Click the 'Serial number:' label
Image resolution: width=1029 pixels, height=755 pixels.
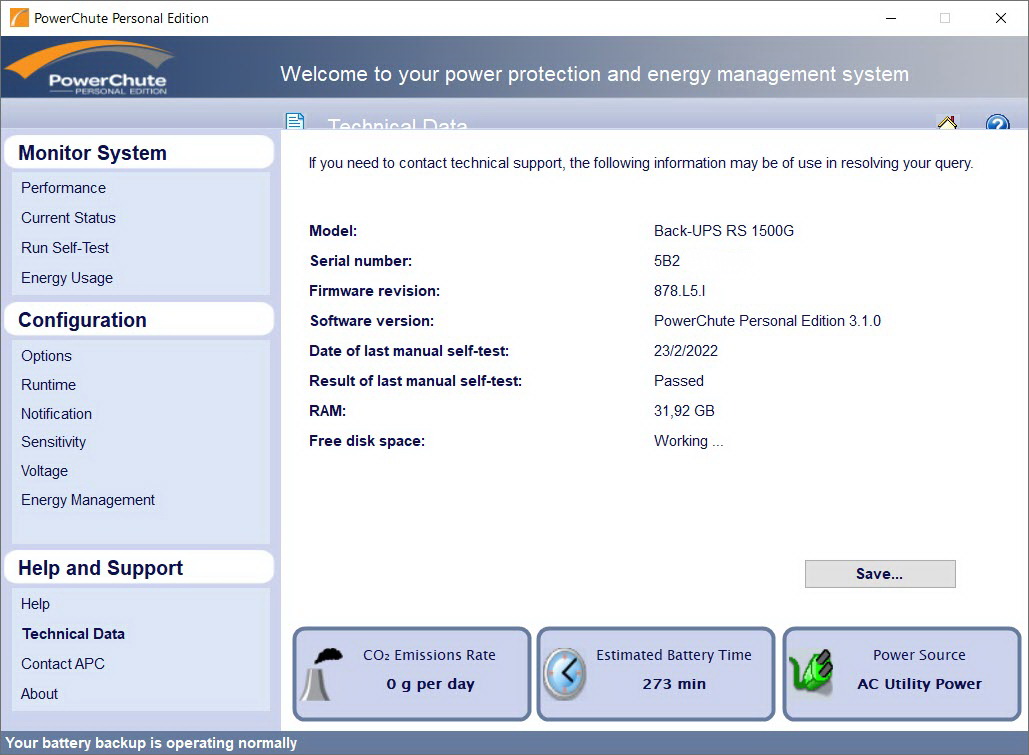coord(360,261)
